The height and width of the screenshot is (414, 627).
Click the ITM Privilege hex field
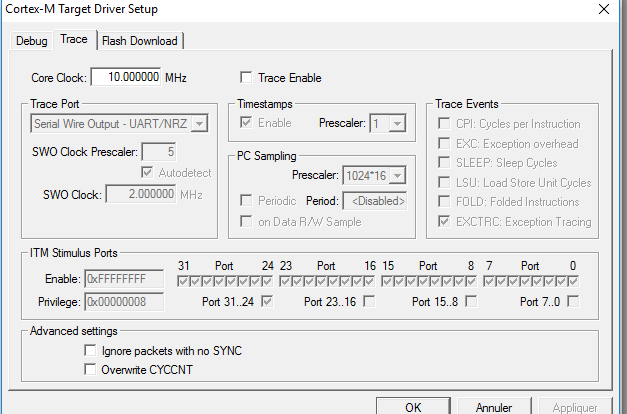pyautogui.click(x=124, y=302)
